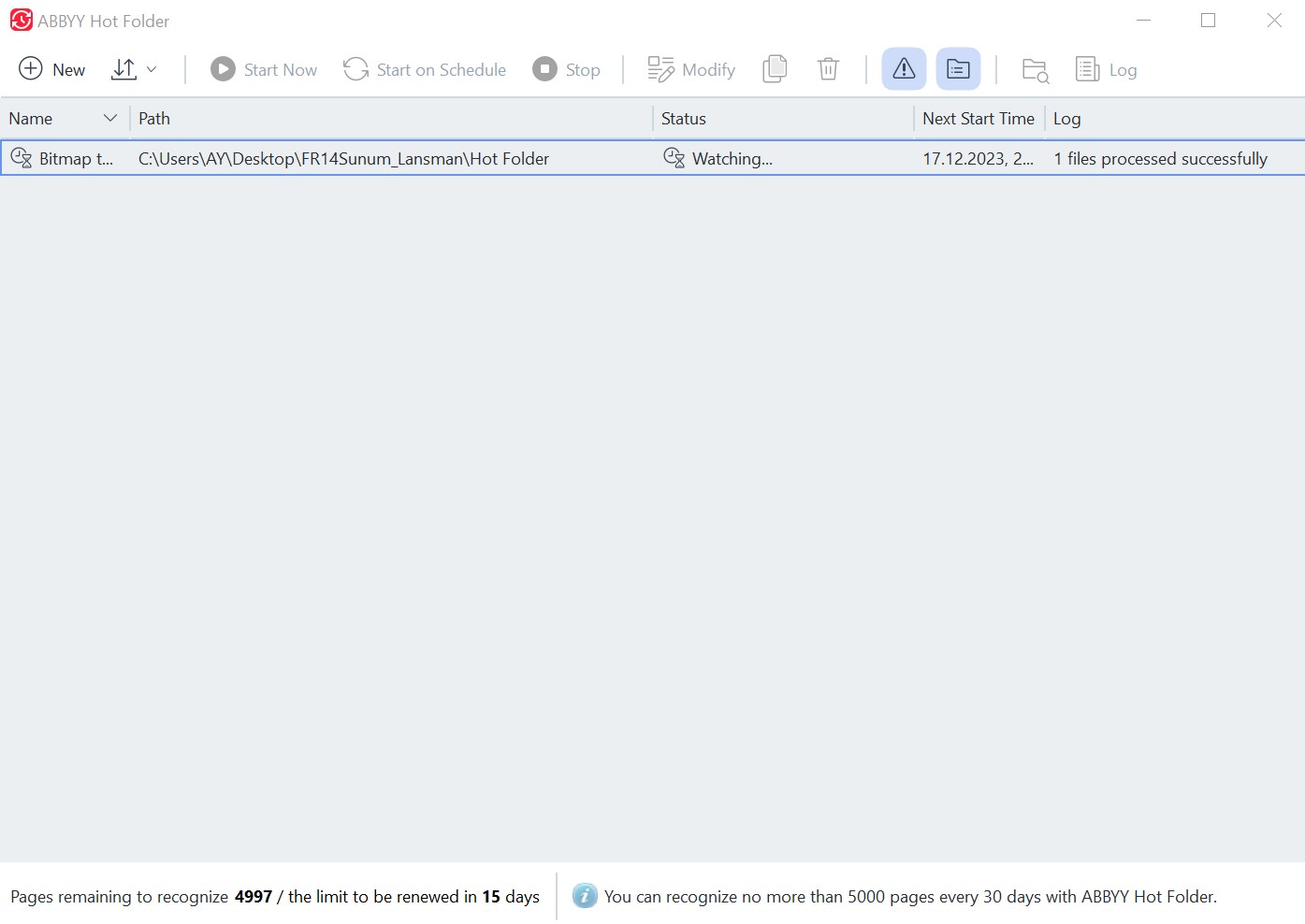
Task: Click the Start Now button
Action: [264, 69]
